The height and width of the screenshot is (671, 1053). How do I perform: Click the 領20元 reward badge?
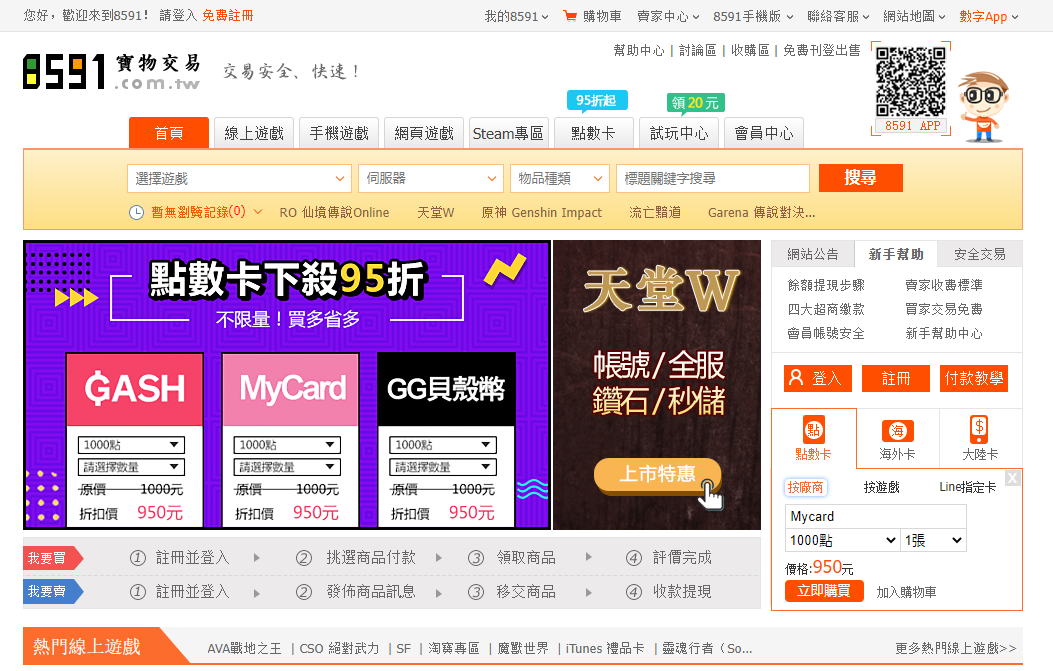tap(695, 103)
